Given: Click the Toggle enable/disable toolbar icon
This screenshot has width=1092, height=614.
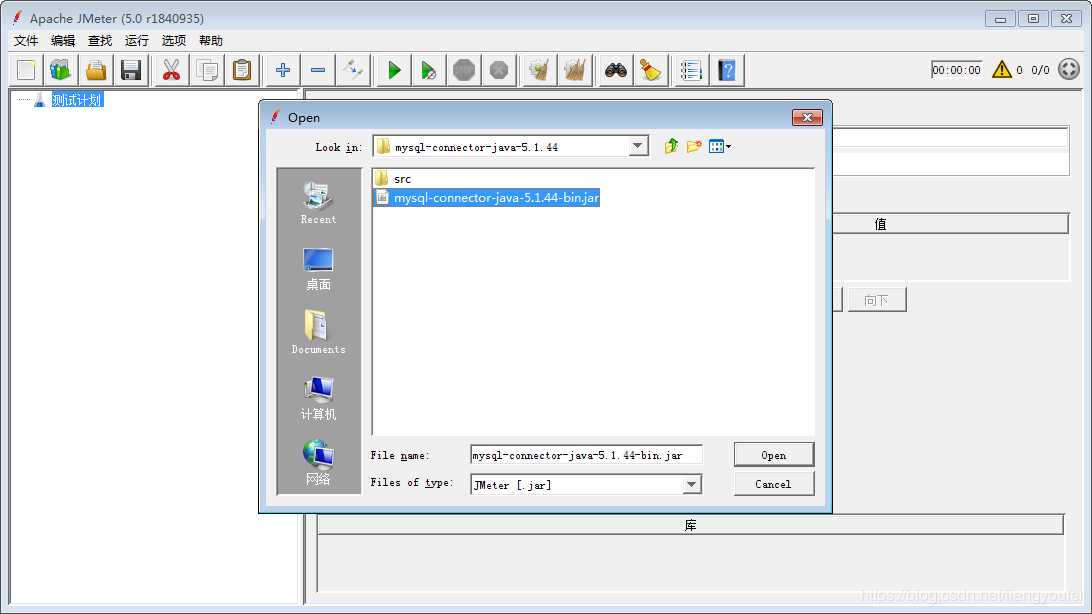Looking at the screenshot, I should [353, 70].
